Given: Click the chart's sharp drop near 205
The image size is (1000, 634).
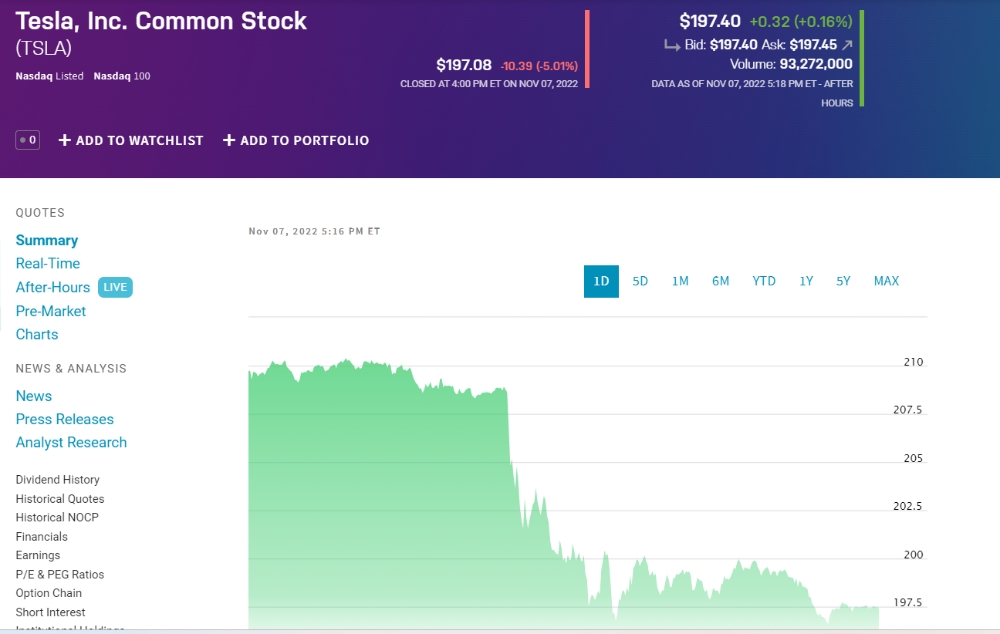Looking at the screenshot, I should 511,458.
